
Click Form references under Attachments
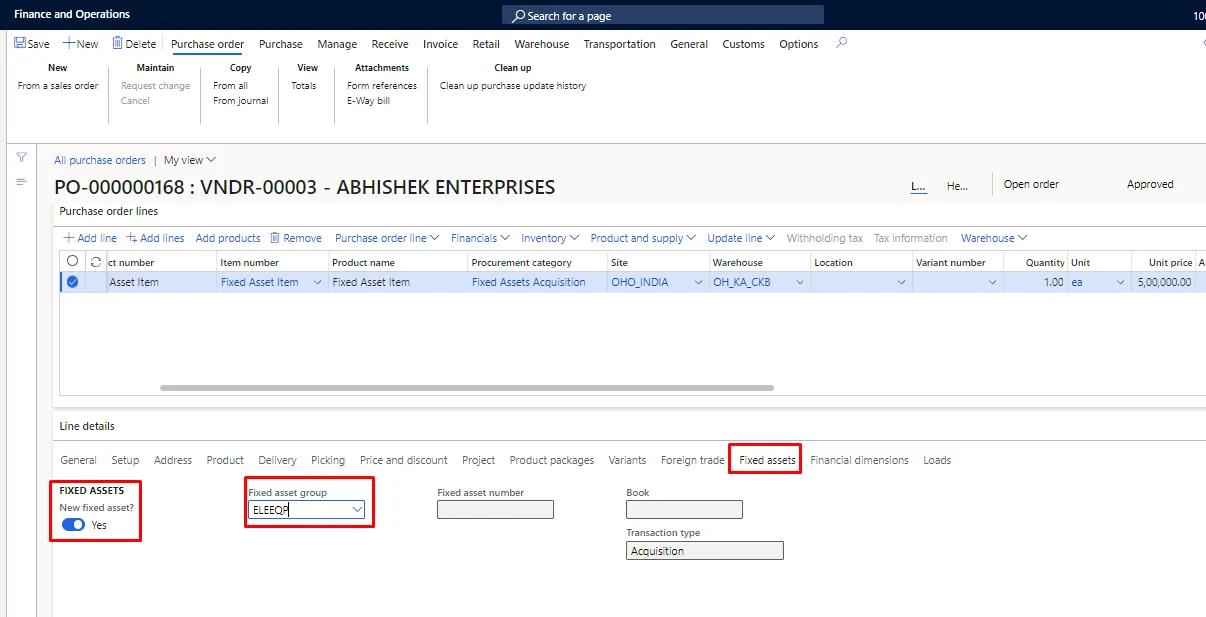382,86
